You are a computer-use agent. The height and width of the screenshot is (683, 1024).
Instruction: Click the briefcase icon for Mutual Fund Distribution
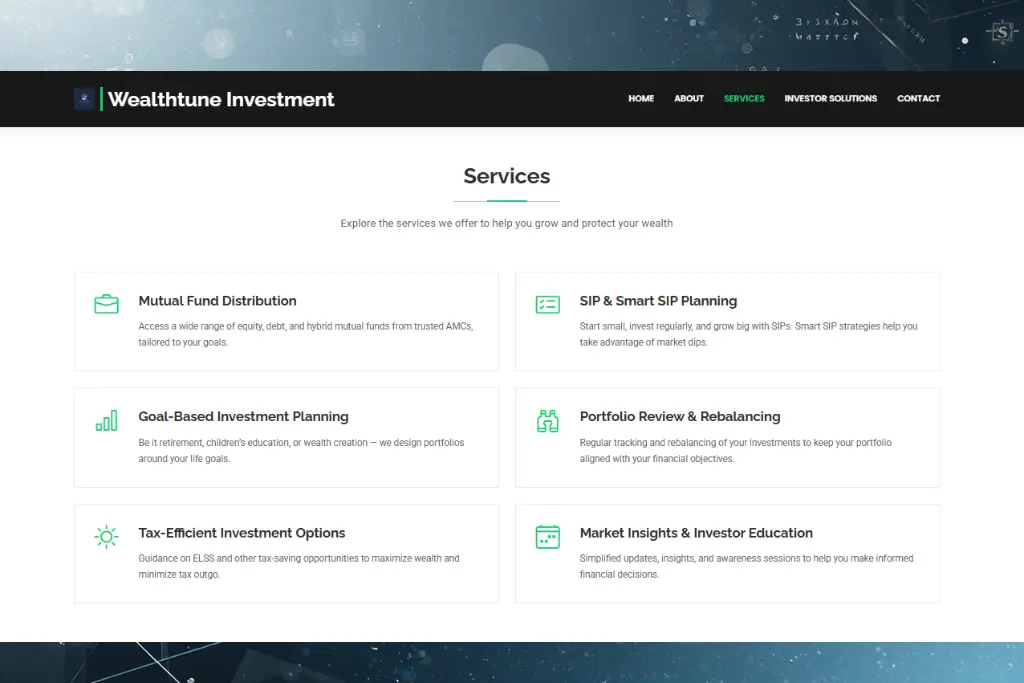(x=106, y=304)
